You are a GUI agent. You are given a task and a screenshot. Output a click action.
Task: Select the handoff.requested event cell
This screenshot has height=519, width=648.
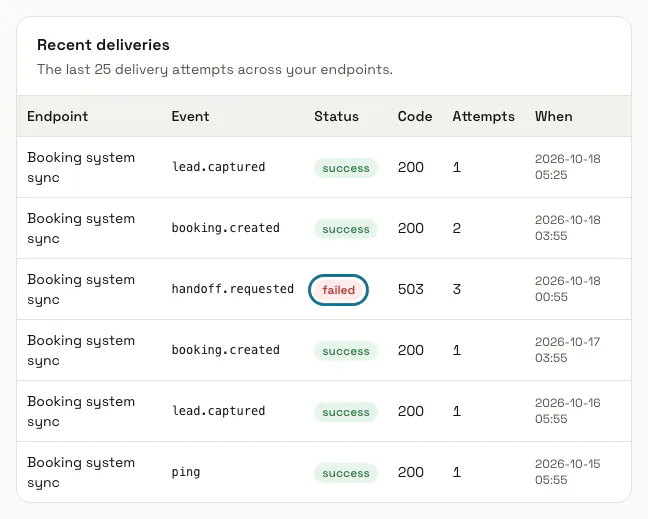(x=233, y=289)
